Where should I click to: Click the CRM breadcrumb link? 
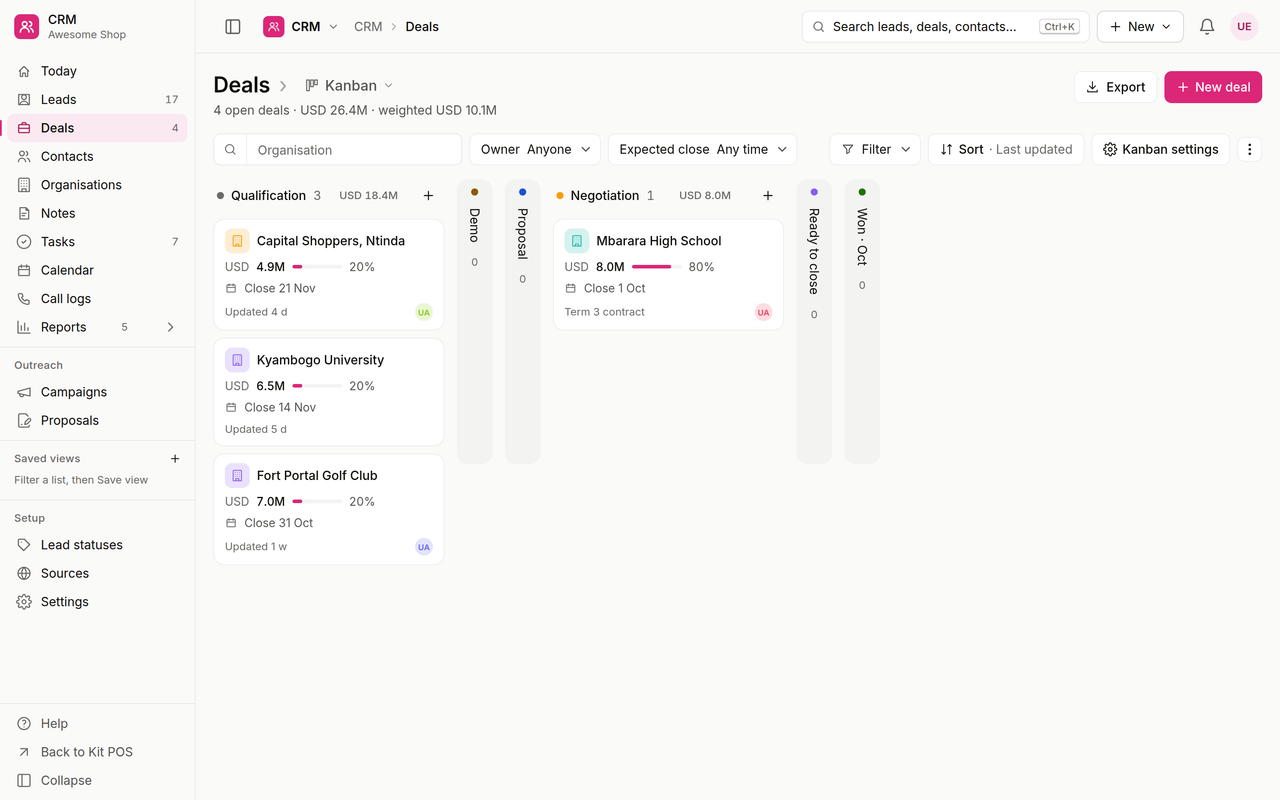point(368,27)
